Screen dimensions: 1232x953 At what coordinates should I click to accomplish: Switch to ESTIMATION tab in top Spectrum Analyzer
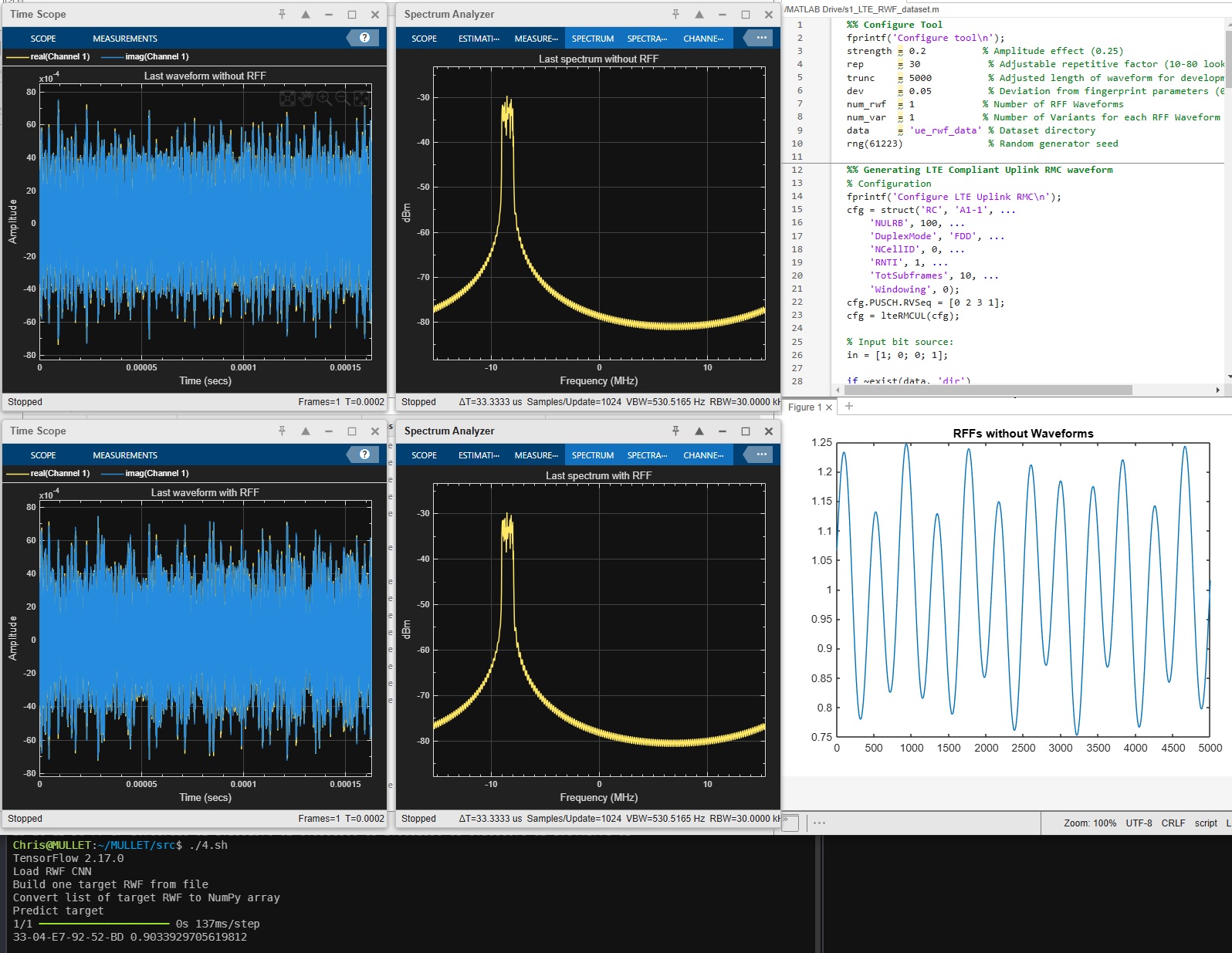(x=479, y=39)
